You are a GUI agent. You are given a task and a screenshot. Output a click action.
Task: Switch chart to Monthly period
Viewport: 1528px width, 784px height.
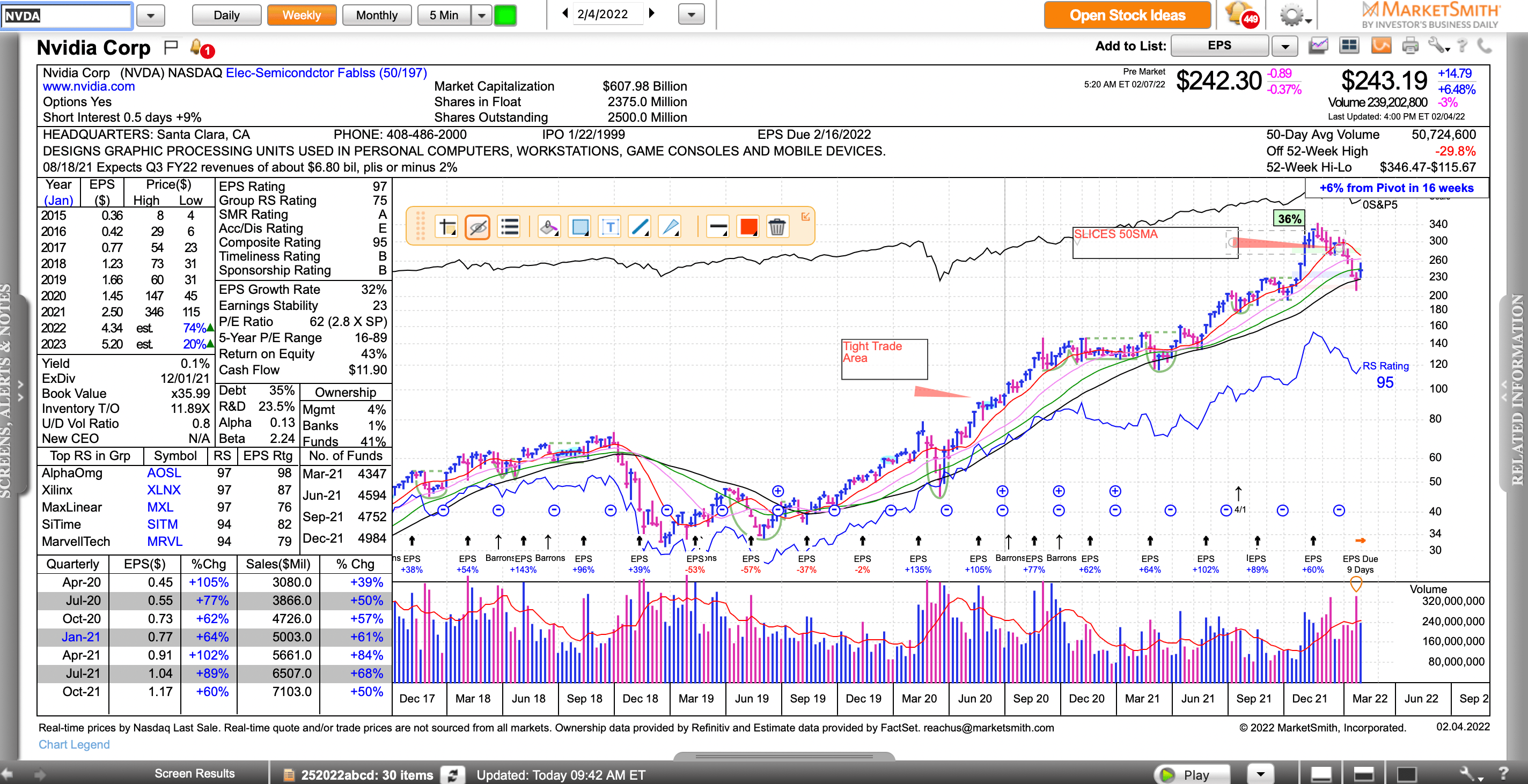point(377,15)
